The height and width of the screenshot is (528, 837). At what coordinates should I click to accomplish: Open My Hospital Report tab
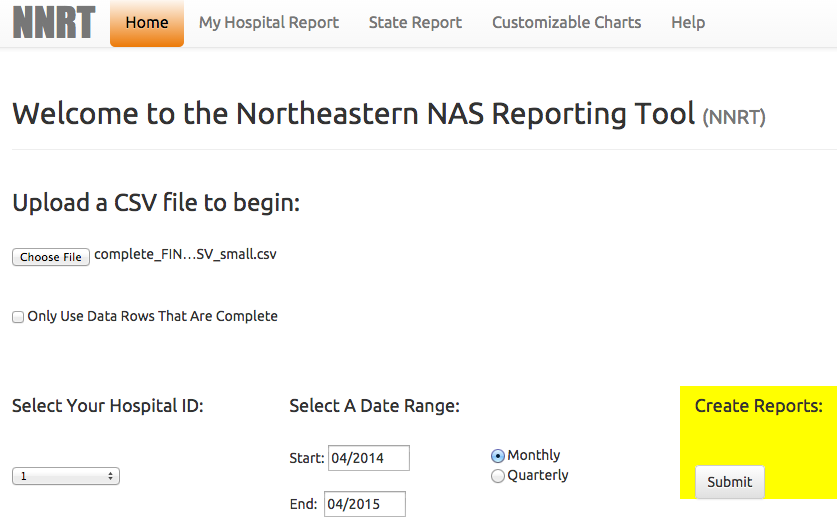pyautogui.click(x=269, y=22)
